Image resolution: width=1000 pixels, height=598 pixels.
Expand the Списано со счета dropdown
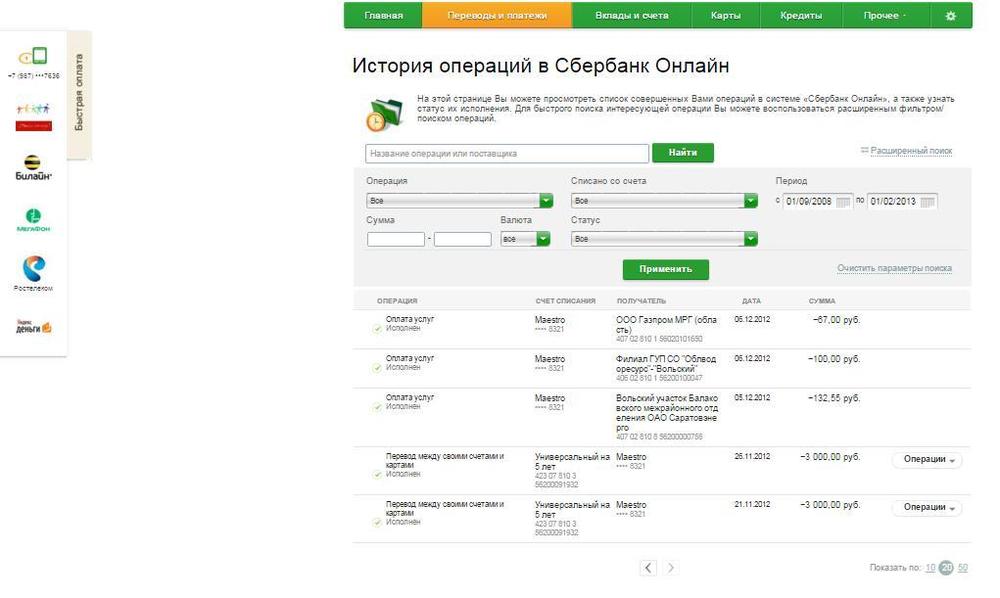750,201
